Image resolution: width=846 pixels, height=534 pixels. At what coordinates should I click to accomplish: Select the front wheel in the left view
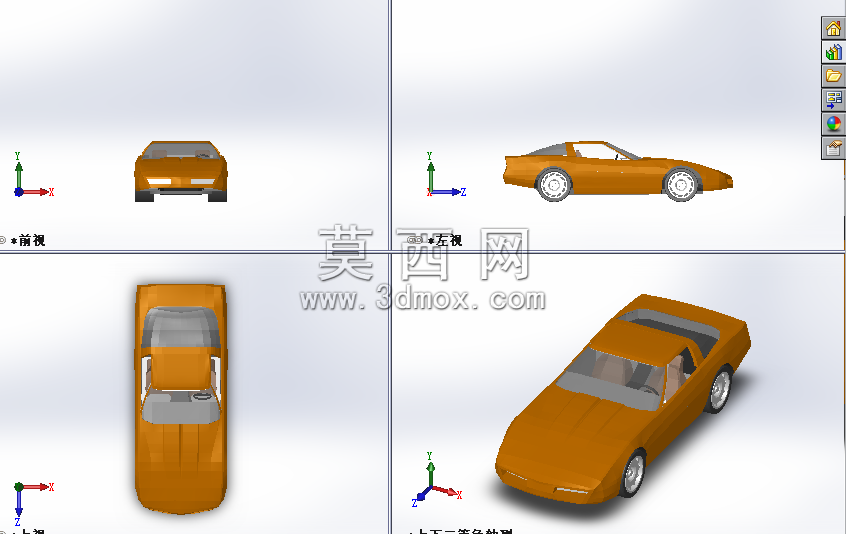click(681, 184)
